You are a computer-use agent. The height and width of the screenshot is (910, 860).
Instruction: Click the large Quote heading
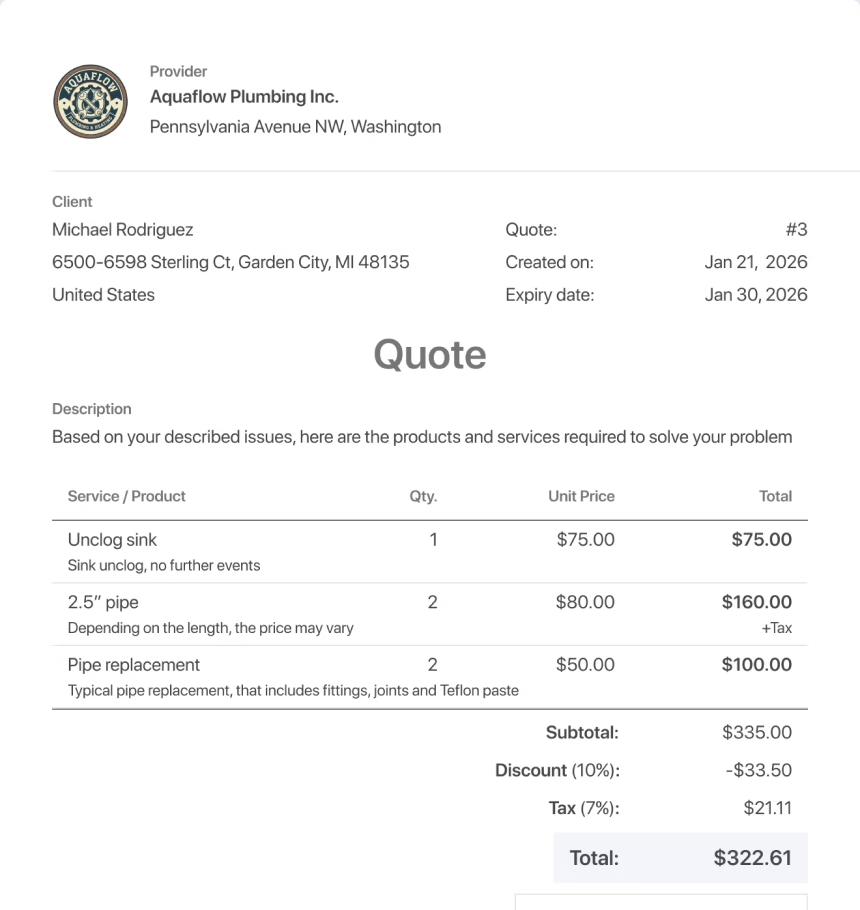tap(430, 355)
